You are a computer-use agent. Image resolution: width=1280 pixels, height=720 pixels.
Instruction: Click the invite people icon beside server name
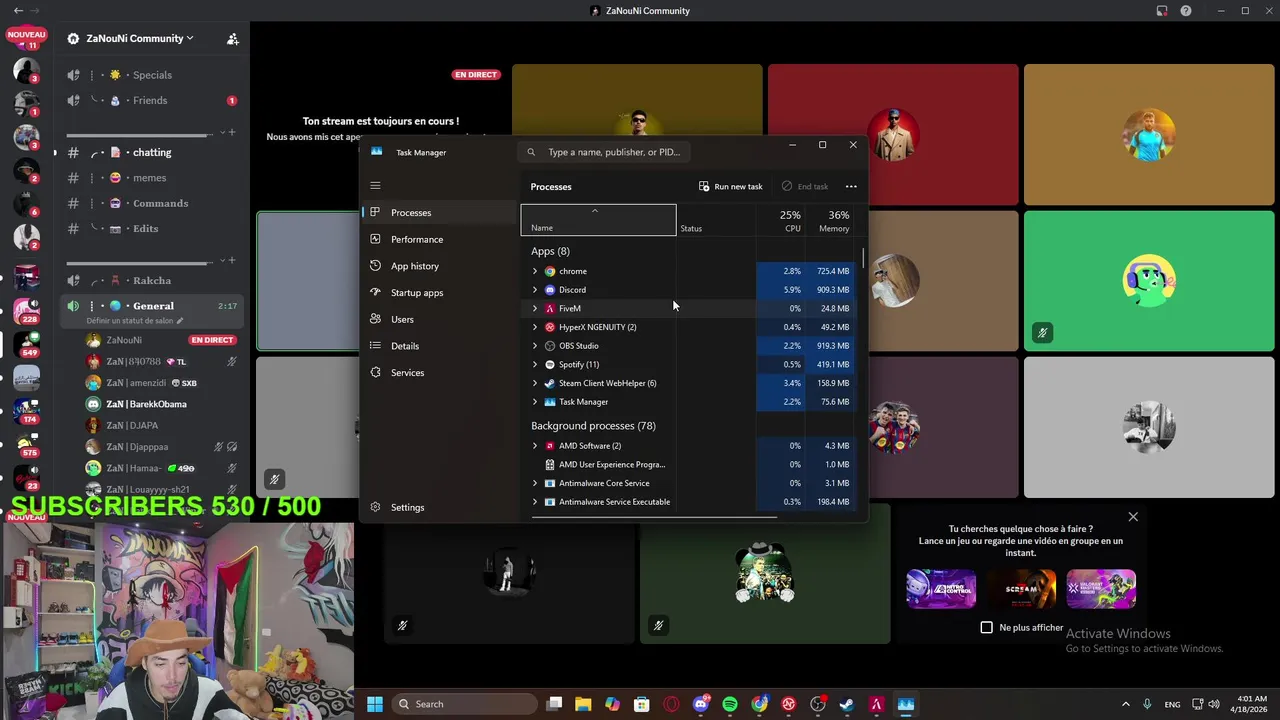coord(233,39)
